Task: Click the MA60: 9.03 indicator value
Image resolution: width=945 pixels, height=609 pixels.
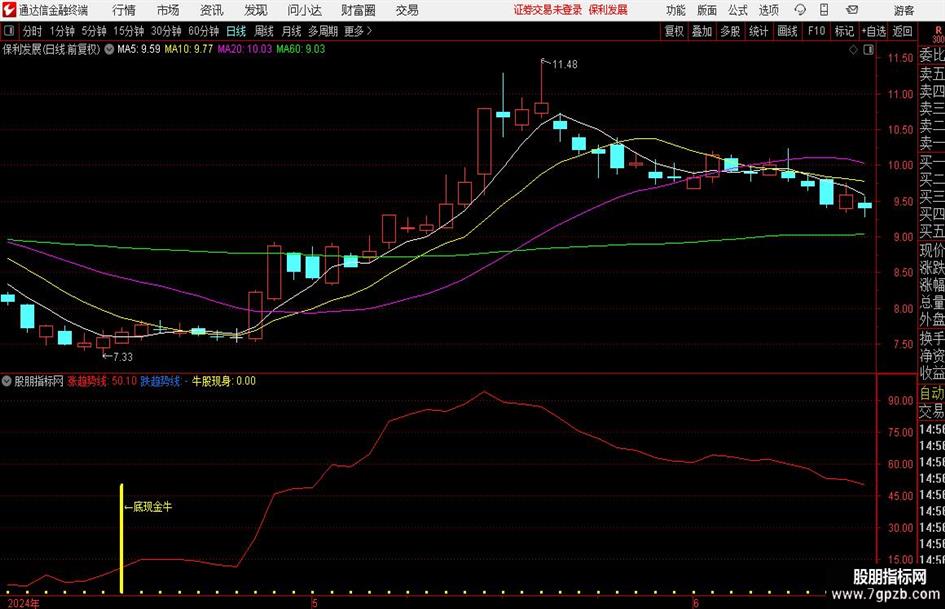Action: point(301,49)
